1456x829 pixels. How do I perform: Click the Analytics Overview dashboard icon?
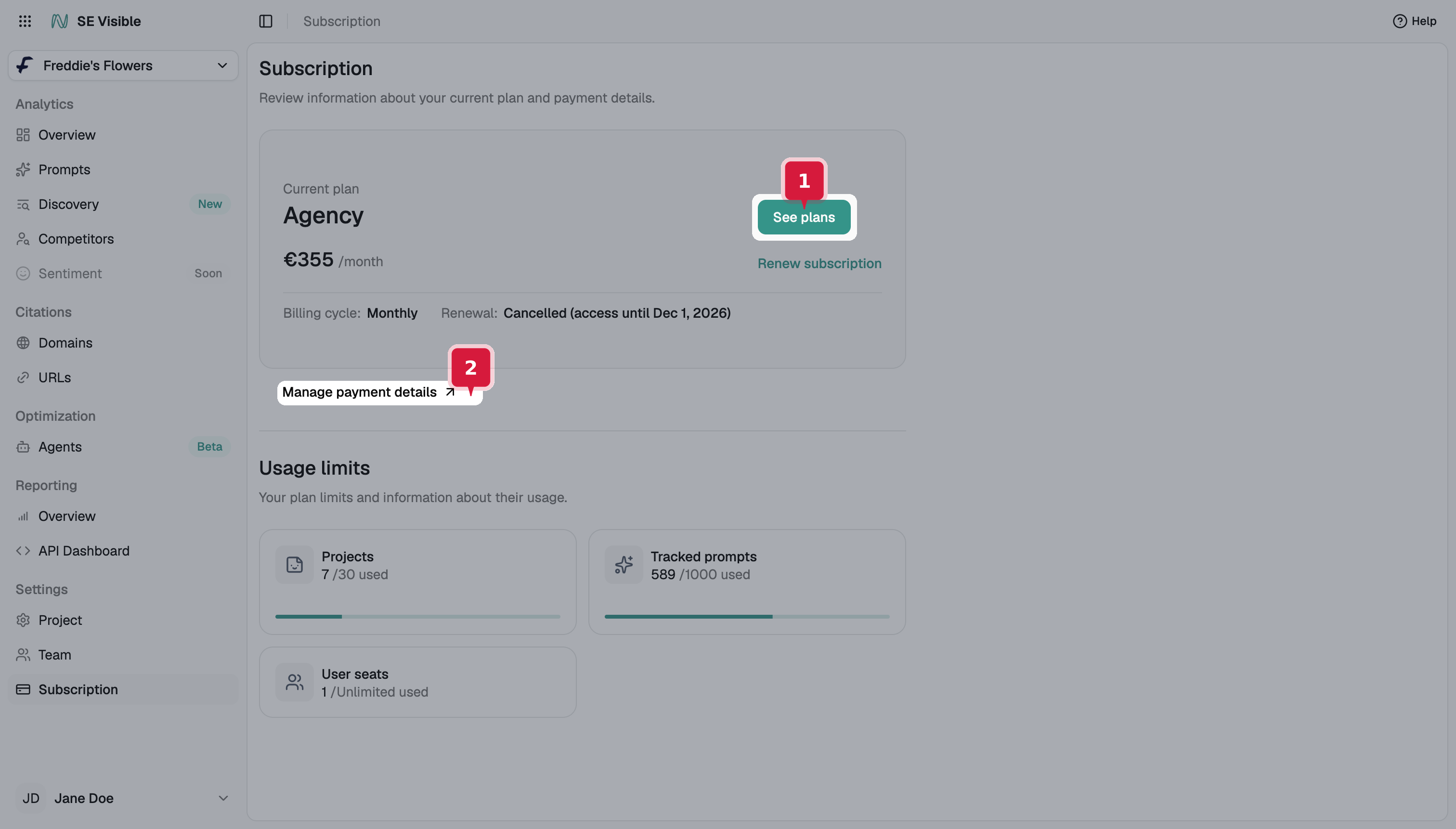[x=23, y=135]
